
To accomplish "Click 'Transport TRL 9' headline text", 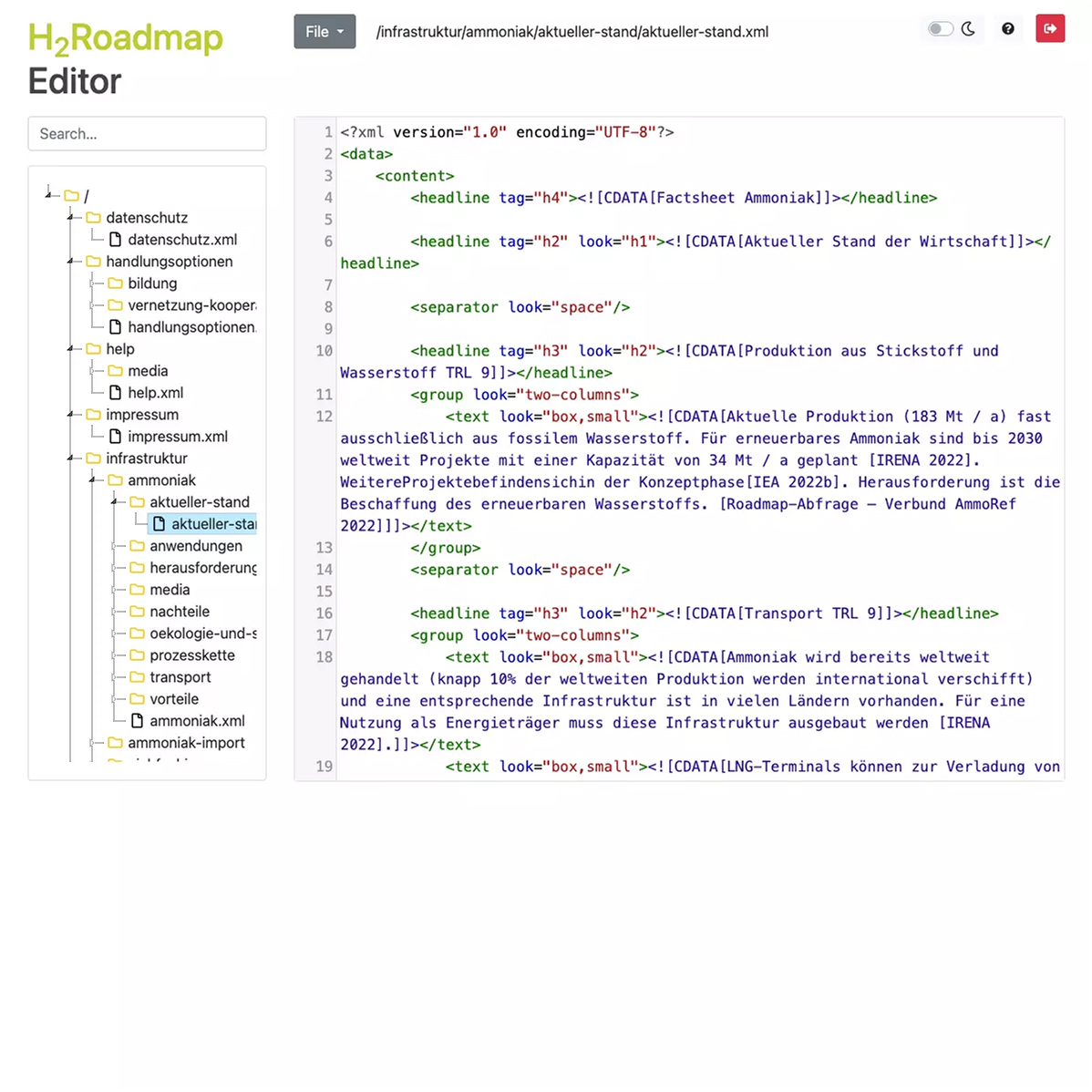I will coord(810,613).
